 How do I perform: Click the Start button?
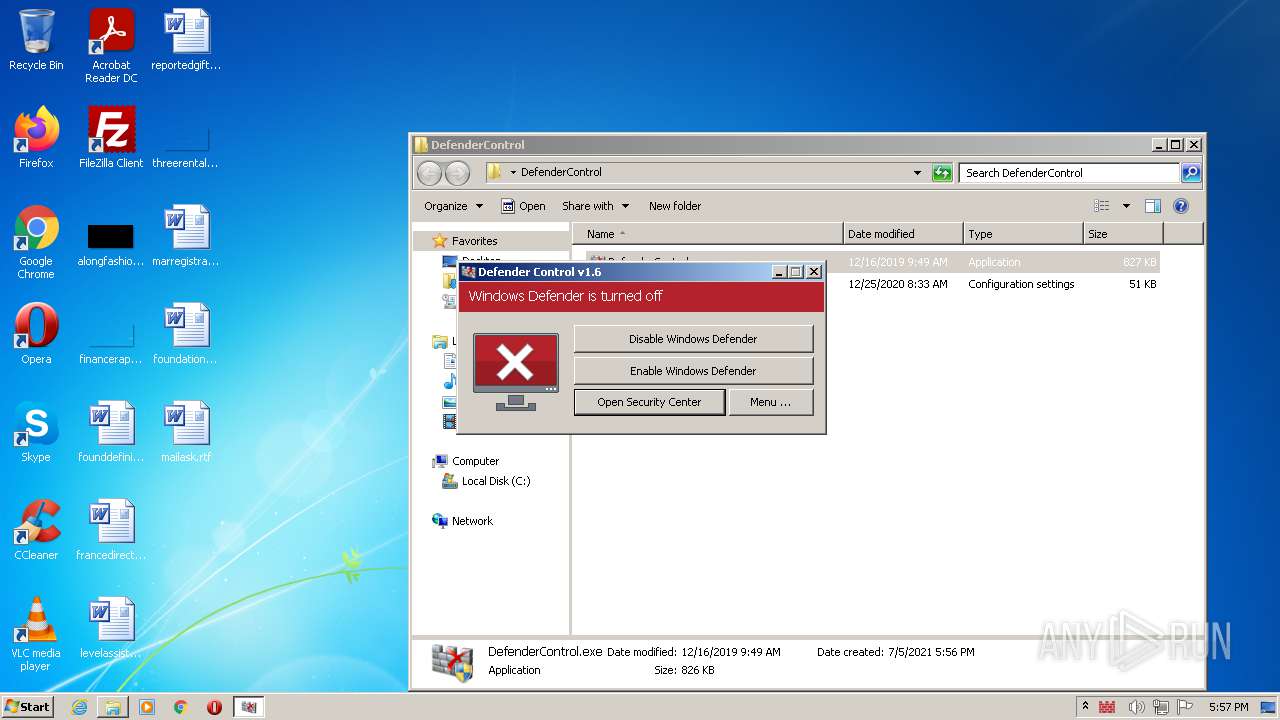(x=27, y=707)
